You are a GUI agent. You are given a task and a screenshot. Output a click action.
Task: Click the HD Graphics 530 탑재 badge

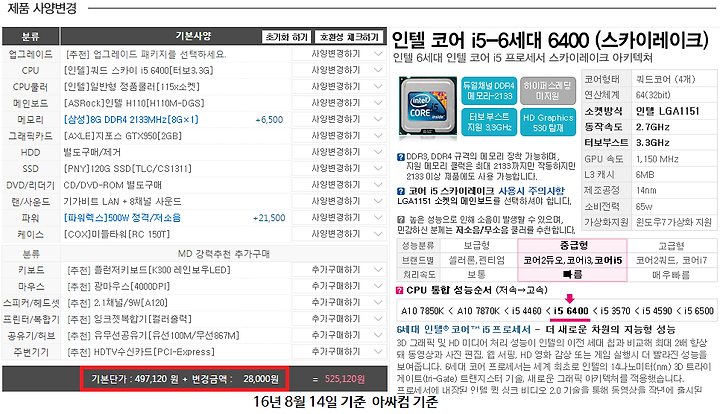coord(548,122)
